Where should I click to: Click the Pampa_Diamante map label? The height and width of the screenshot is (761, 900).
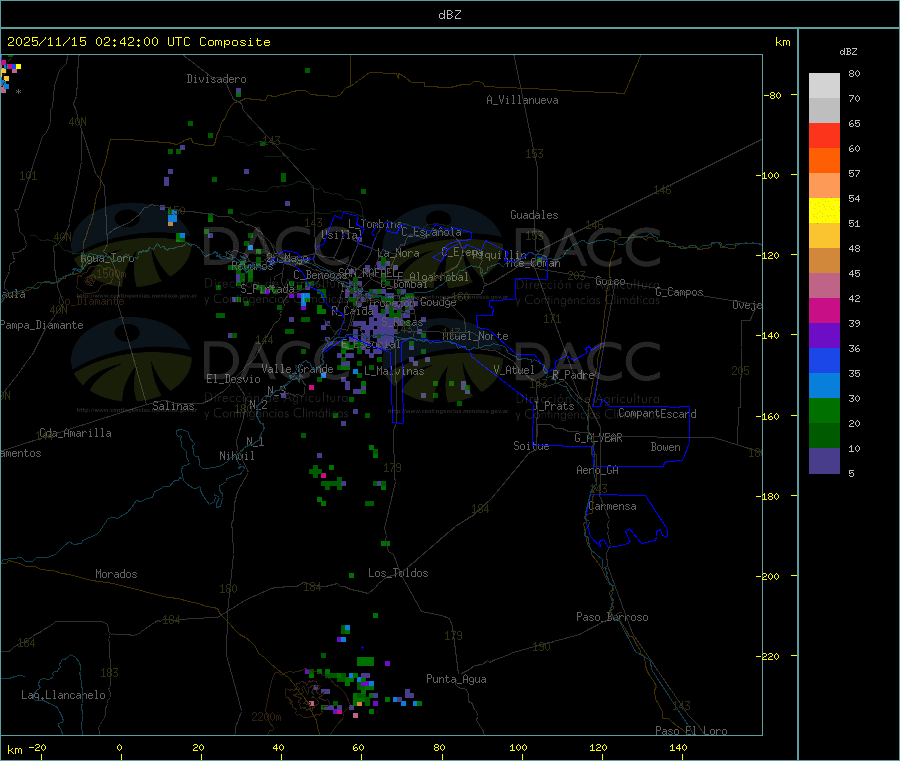42,325
